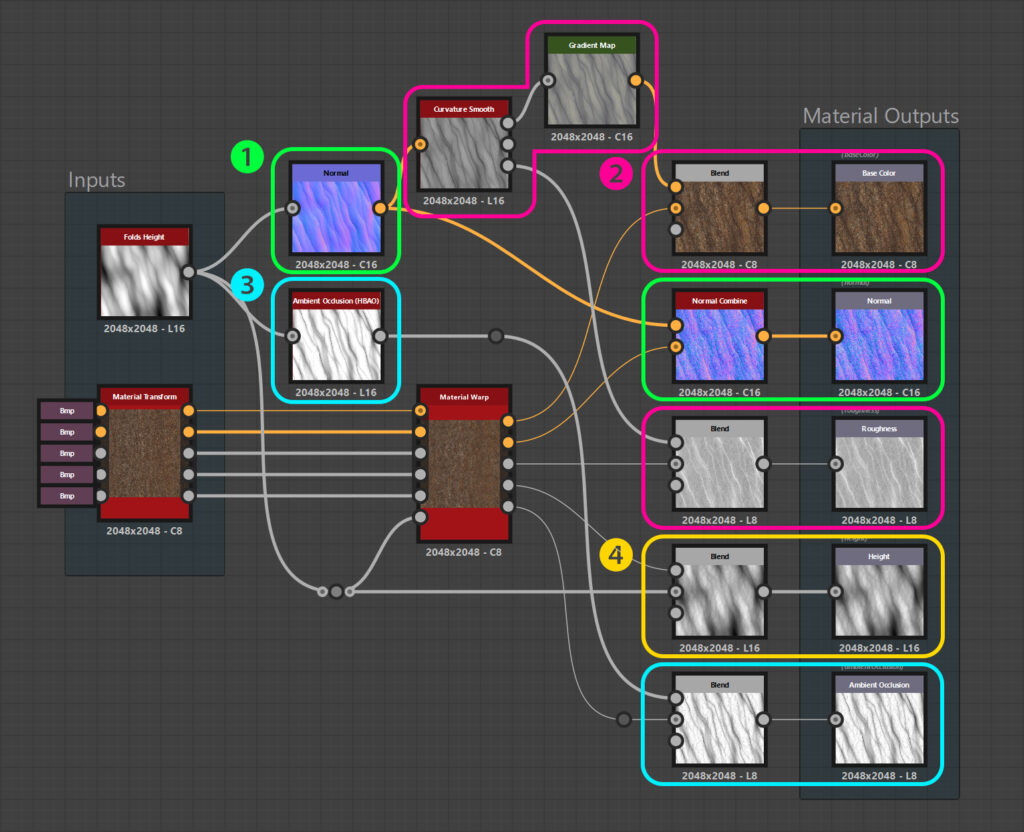Screen dimensions: 1024x832
Task: Click the cyan number 3 badge
Action: (247, 286)
